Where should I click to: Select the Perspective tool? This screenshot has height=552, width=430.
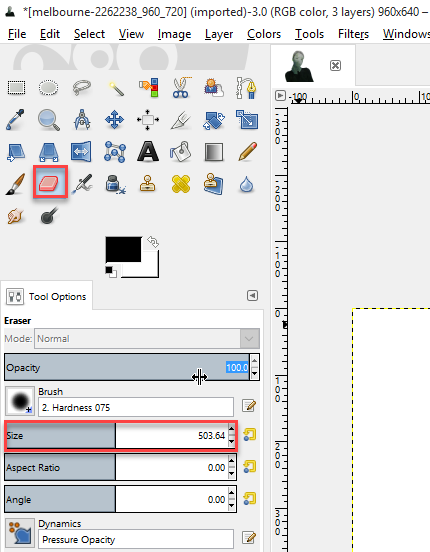[x=49, y=152]
